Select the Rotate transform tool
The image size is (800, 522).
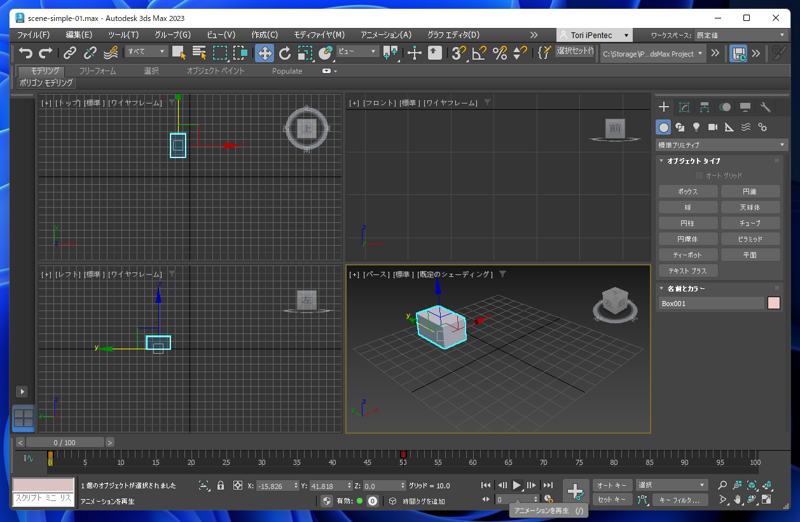[285, 53]
